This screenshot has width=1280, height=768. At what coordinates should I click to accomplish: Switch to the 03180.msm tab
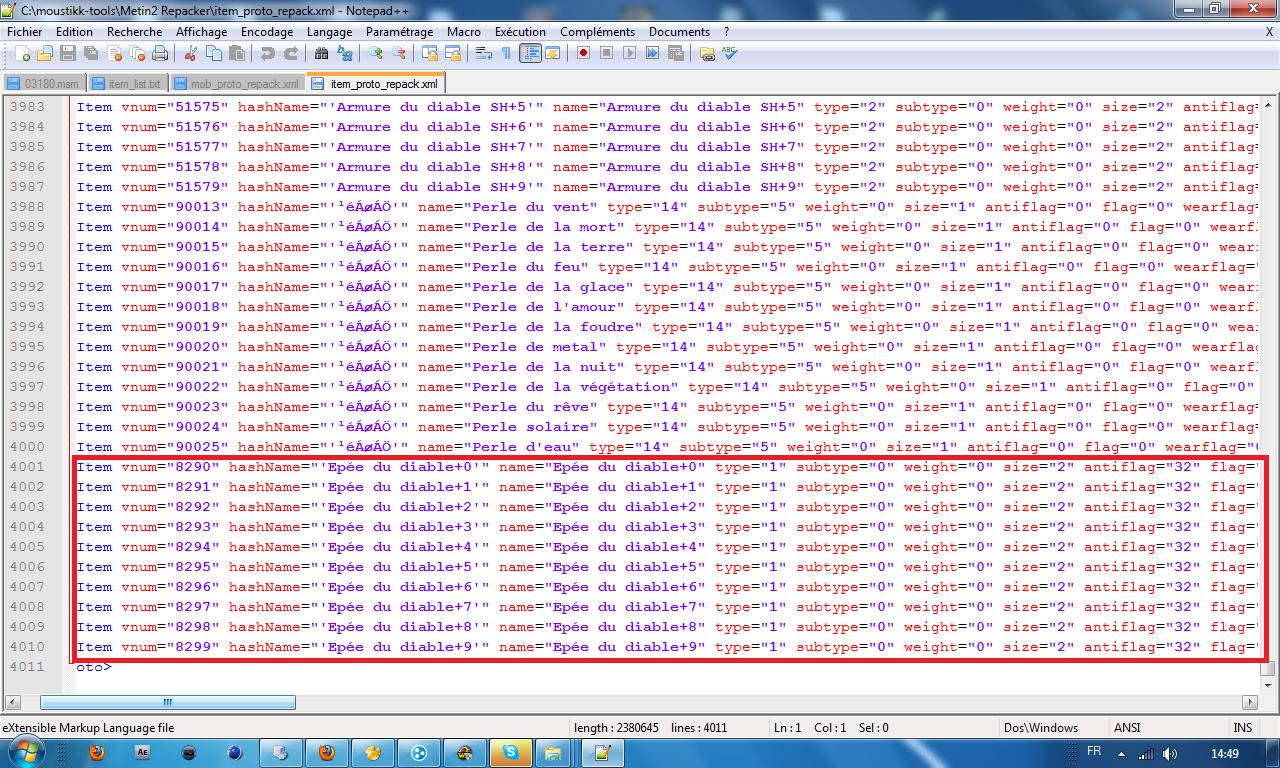point(44,83)
